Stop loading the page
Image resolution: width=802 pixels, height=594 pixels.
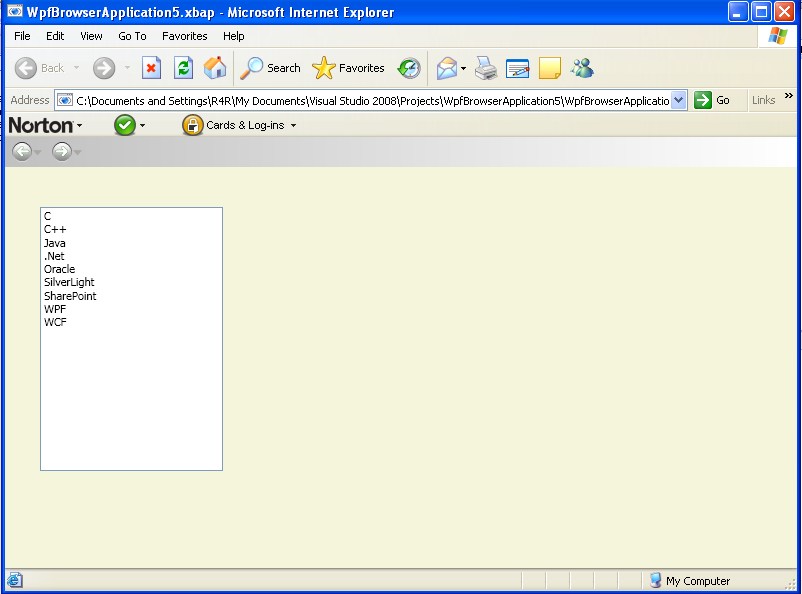coord(152,67)
